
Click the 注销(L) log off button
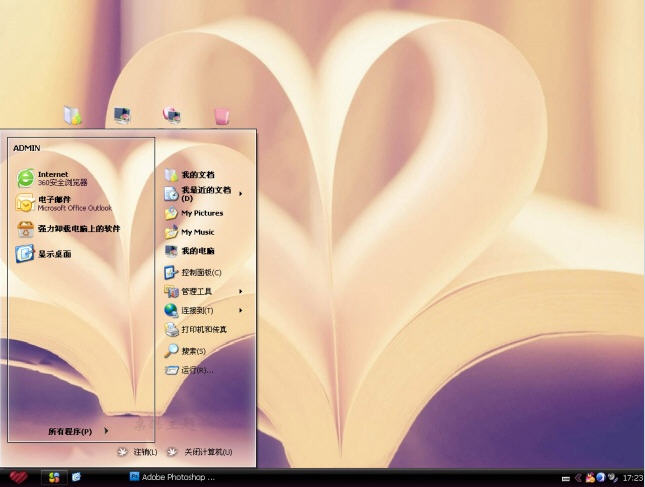(138, 452)
